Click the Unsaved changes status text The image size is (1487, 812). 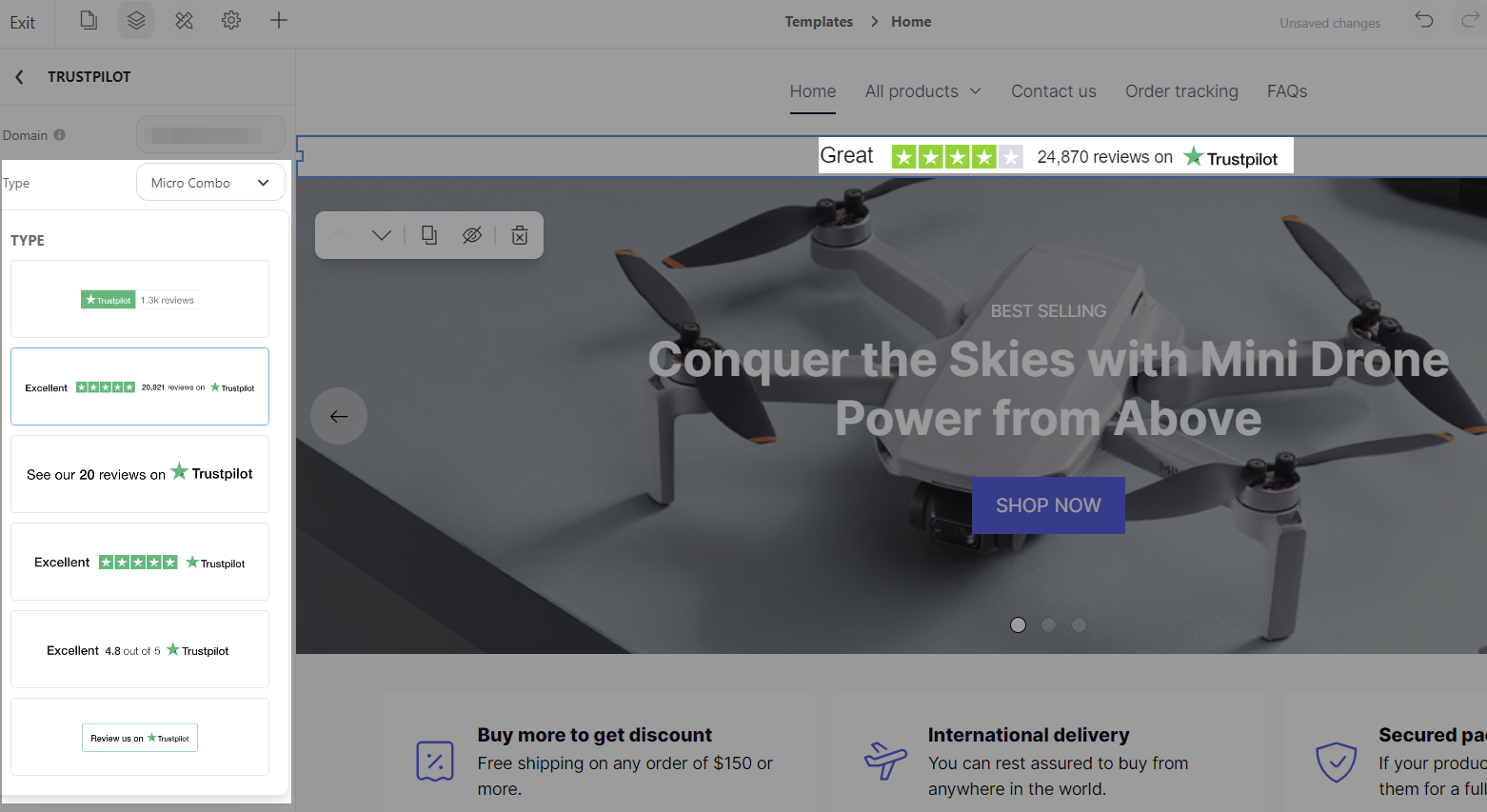pos(1330,23)
